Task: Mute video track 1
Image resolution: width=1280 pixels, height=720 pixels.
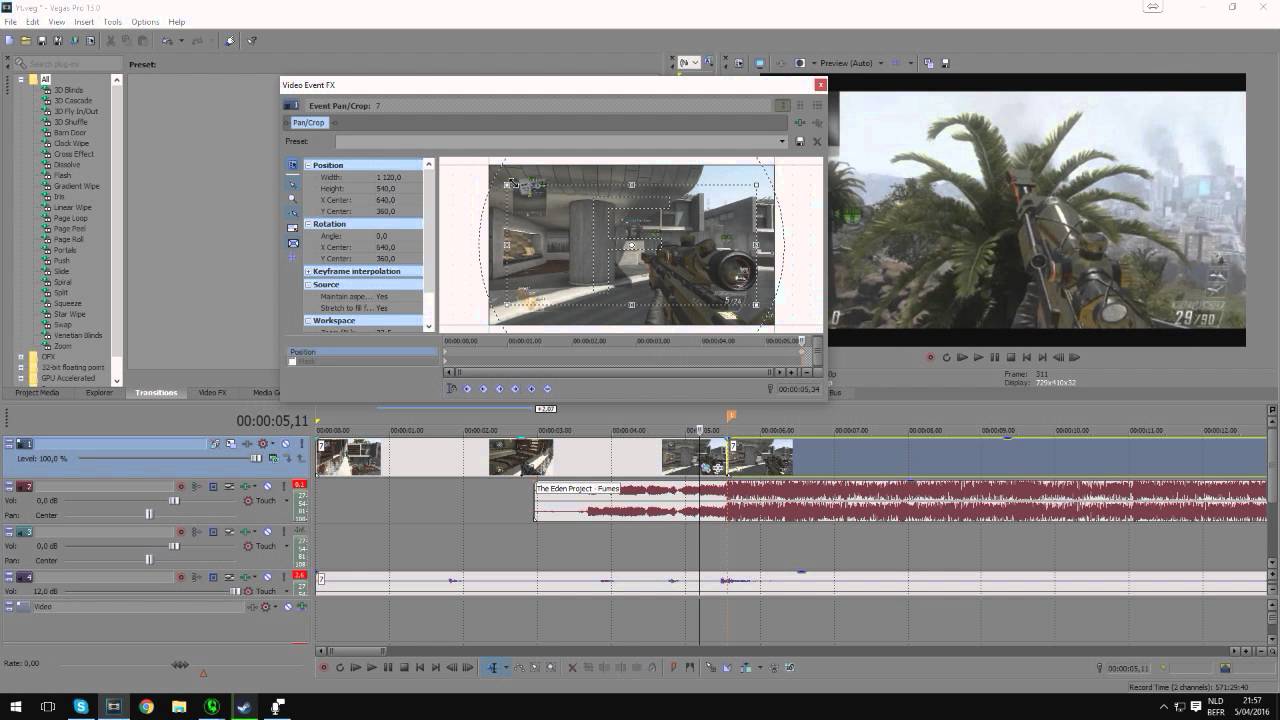Action: (285, 444)
